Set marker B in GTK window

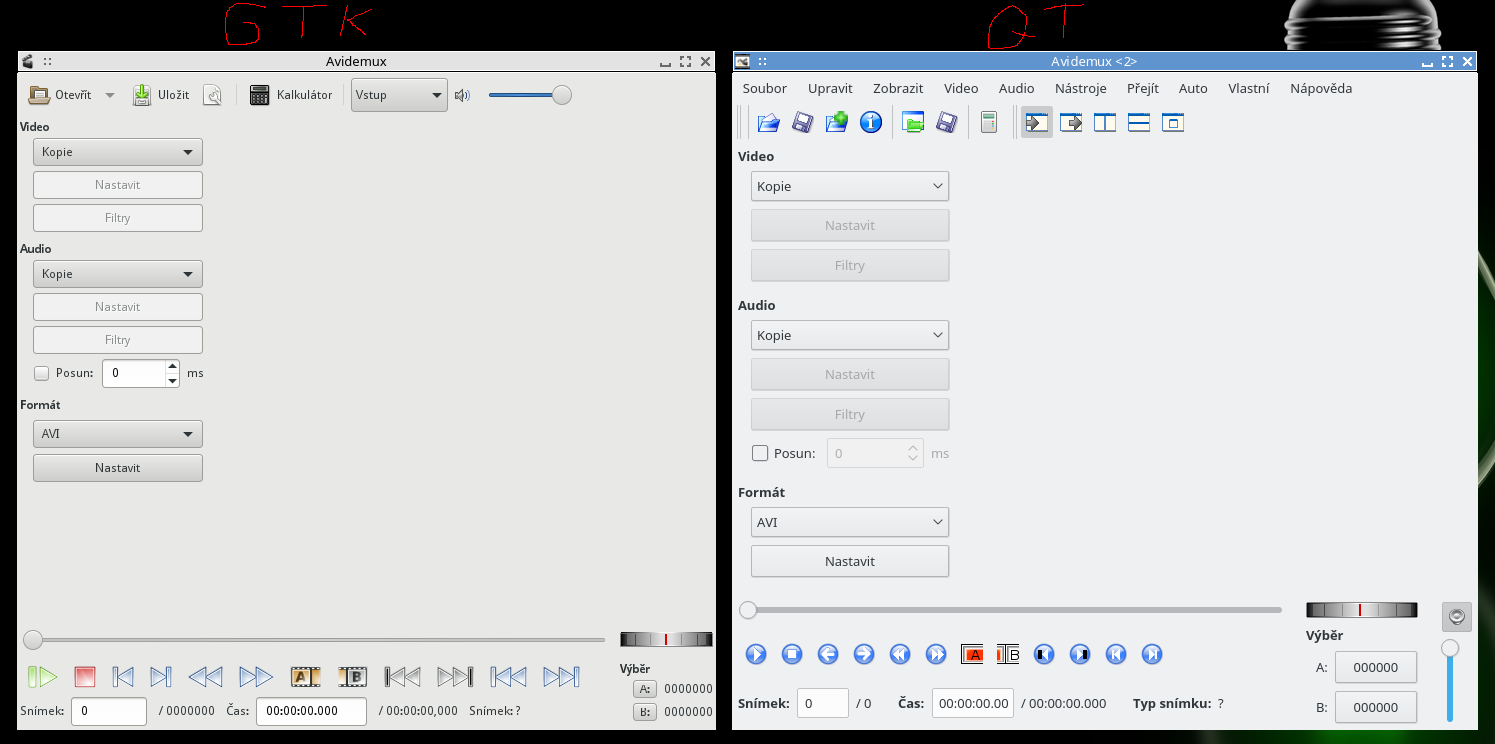point(353,677)
